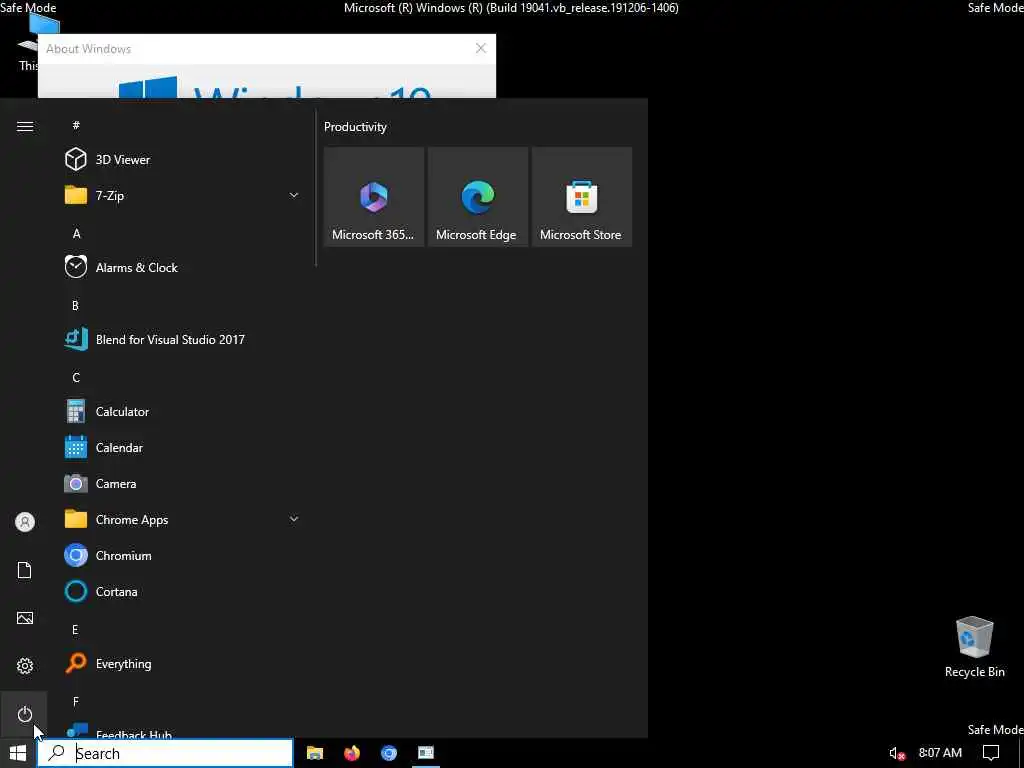
Task: Click the Windows Start button
Action: point(18,753)
